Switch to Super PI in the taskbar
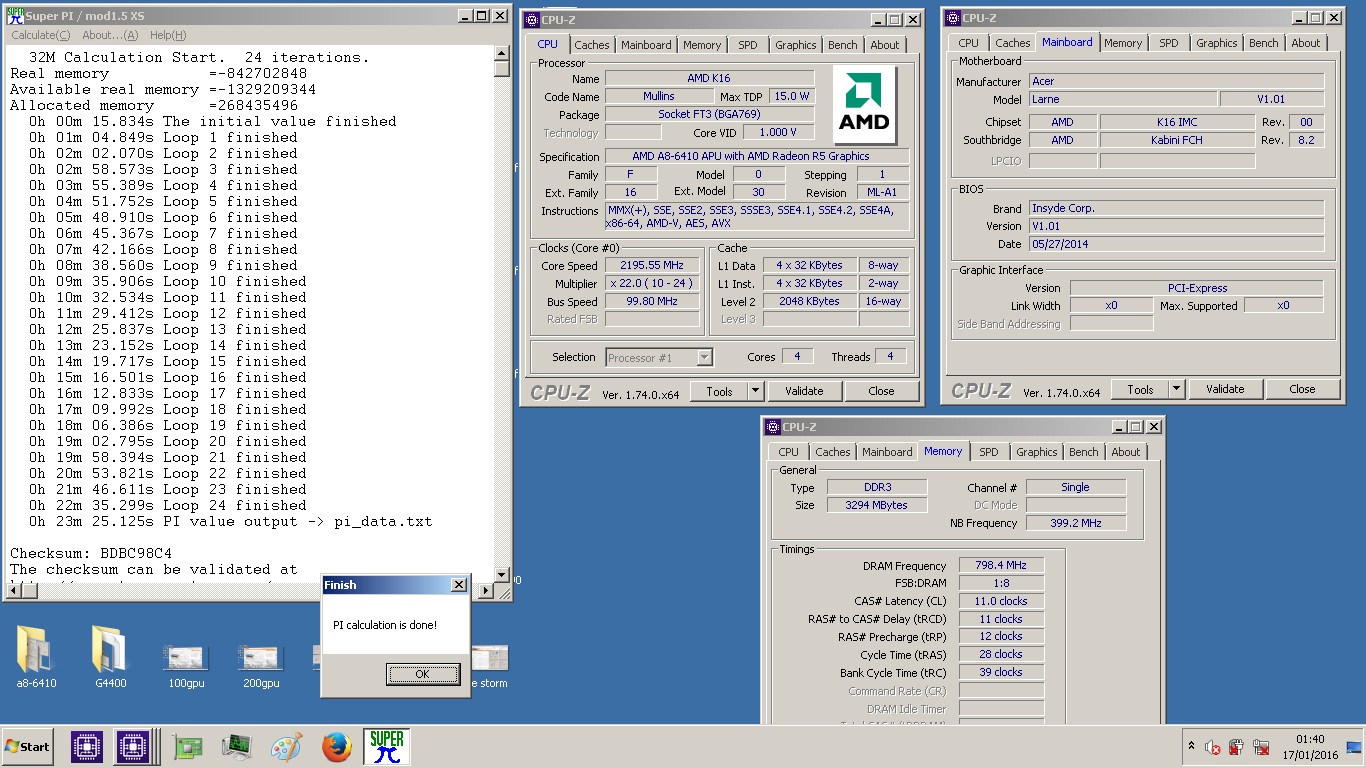 point(386,747)
